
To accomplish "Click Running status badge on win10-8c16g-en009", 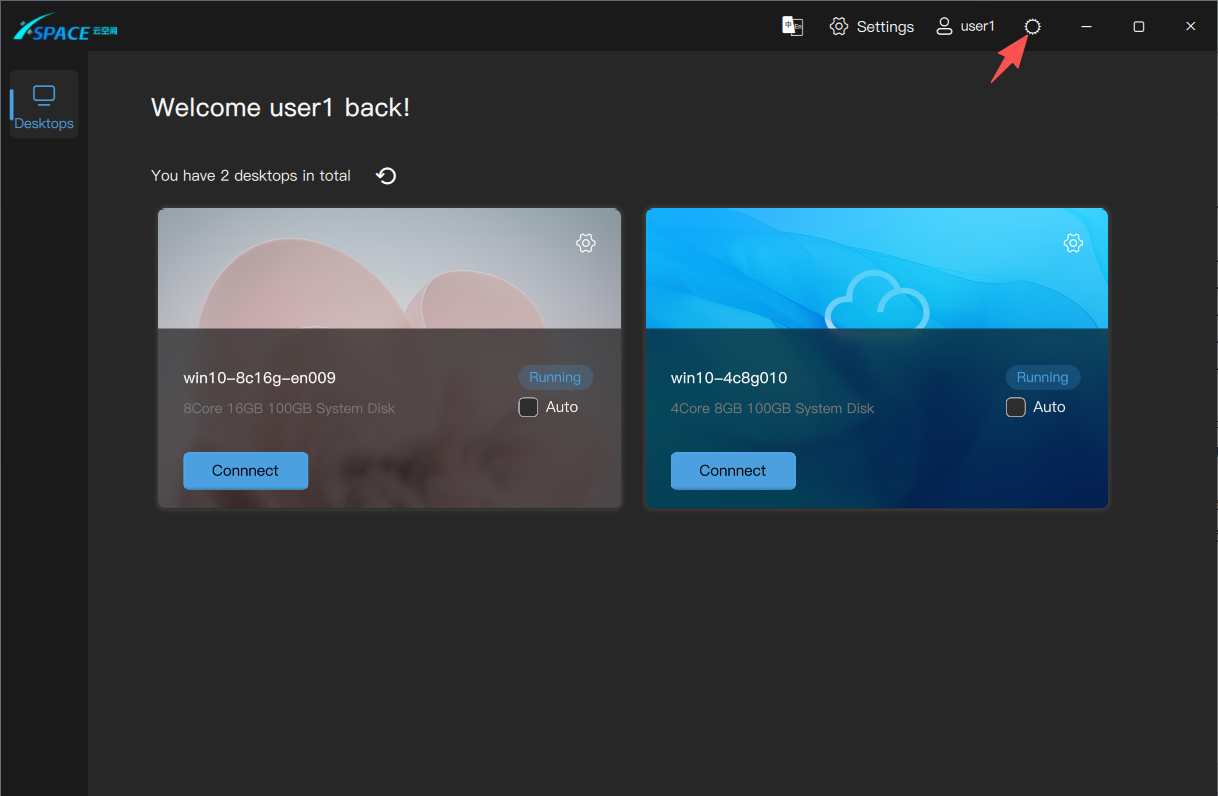I will pyautogui.click(x=555, y=377).
